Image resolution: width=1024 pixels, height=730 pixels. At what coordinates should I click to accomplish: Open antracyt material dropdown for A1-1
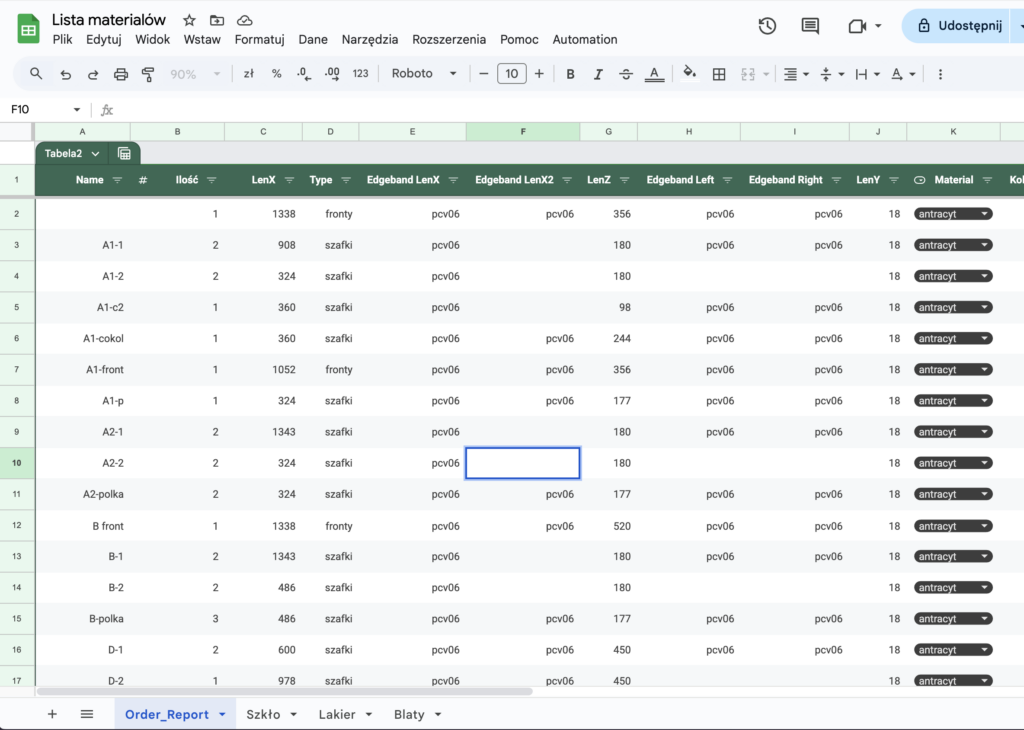click(x=984, y=245)
